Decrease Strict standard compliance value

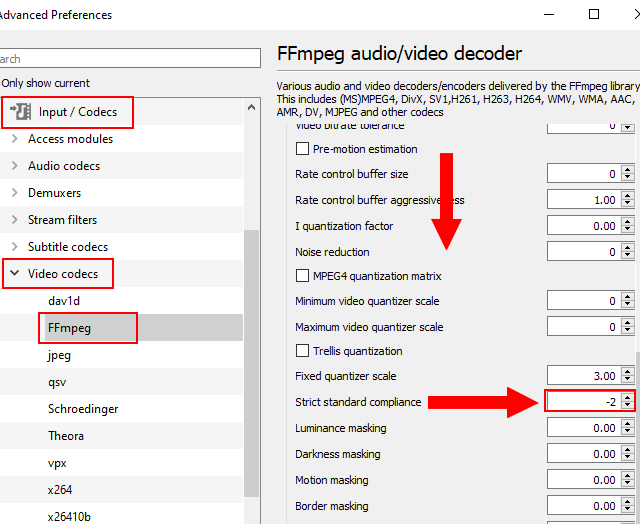[628, 406]
